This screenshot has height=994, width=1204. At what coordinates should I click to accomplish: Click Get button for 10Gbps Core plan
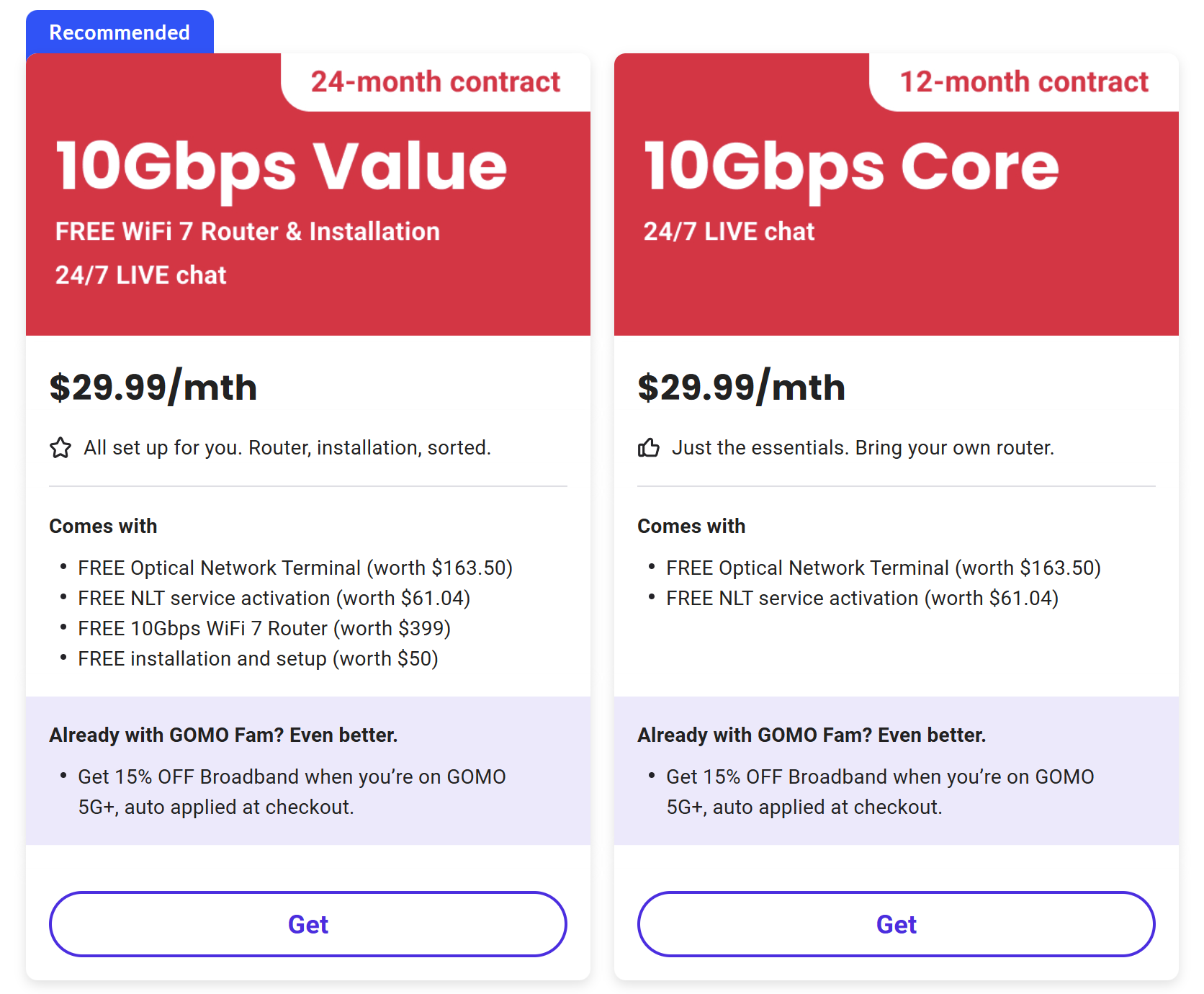[897, 924]
